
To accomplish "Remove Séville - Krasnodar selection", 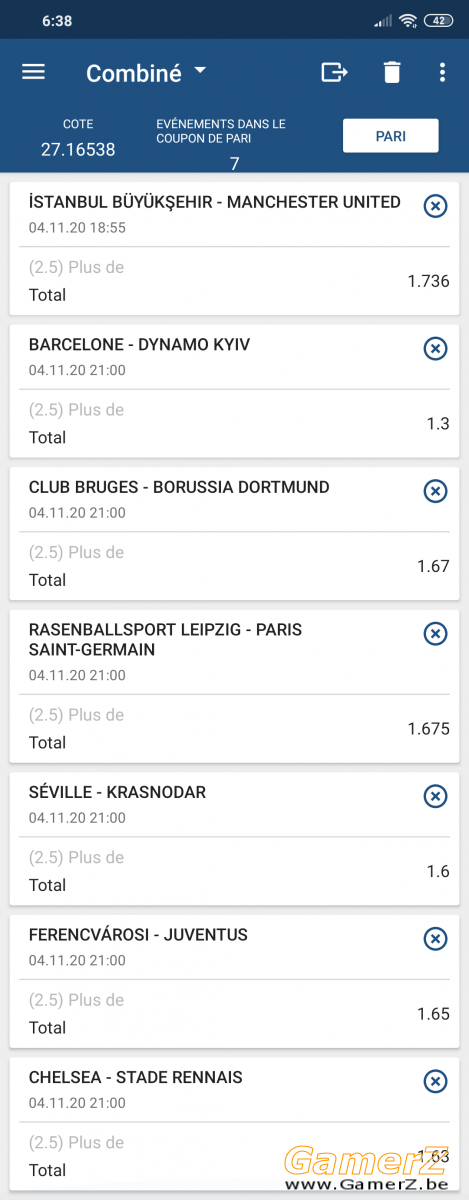I will tap(435, 796).
